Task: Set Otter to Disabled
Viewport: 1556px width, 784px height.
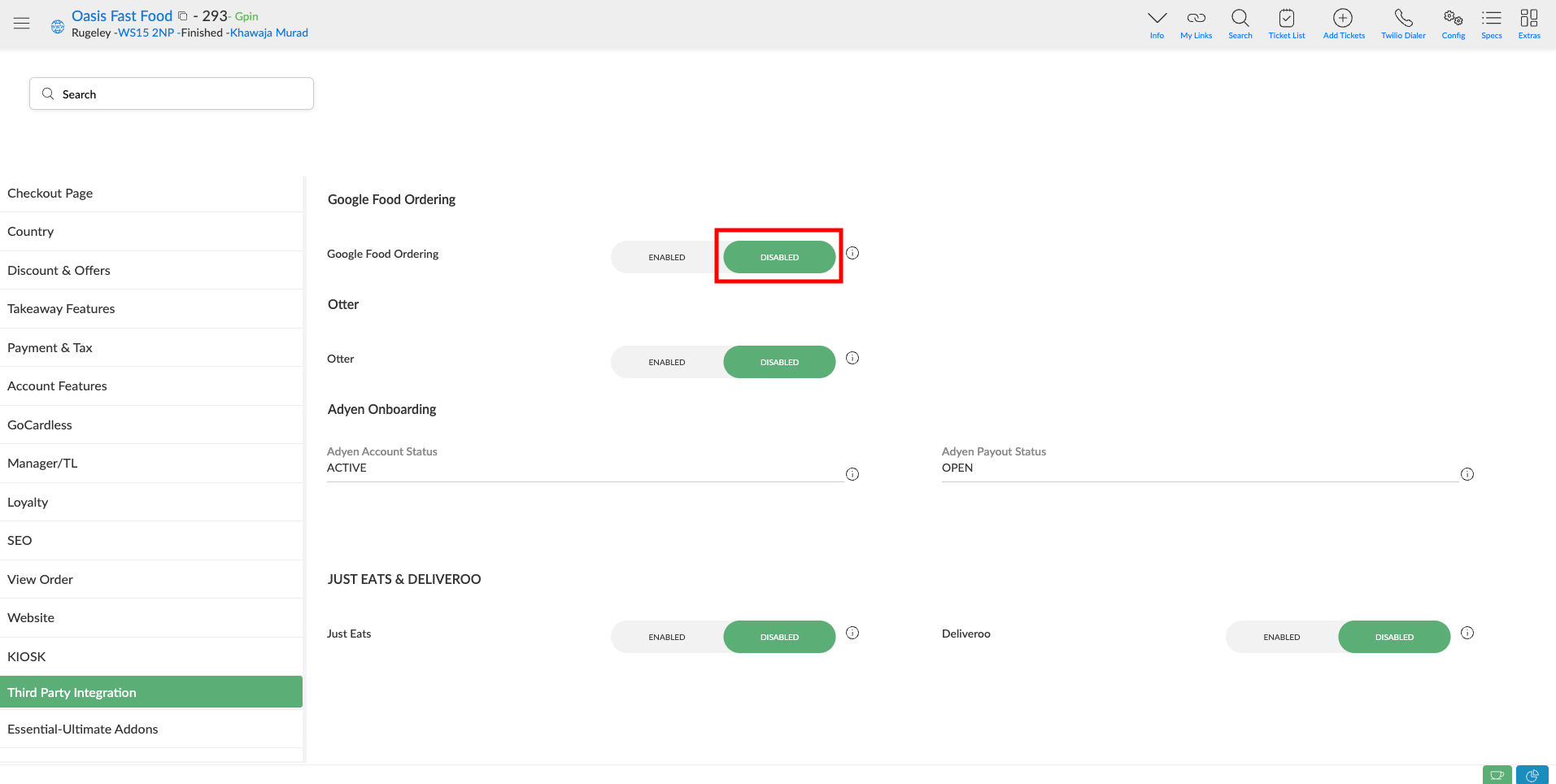Action: (x=779, y=362)
